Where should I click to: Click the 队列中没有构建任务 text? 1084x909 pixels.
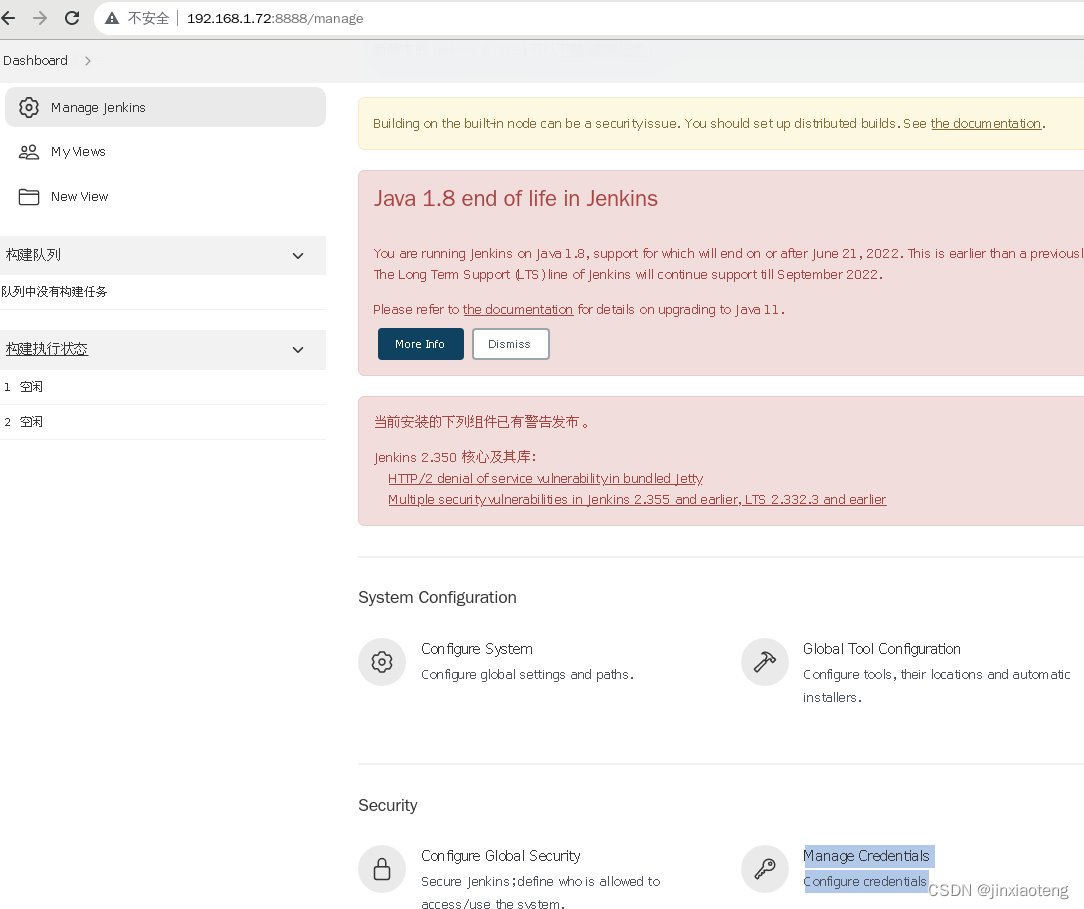pyautogui.click(x=55, y=292)
